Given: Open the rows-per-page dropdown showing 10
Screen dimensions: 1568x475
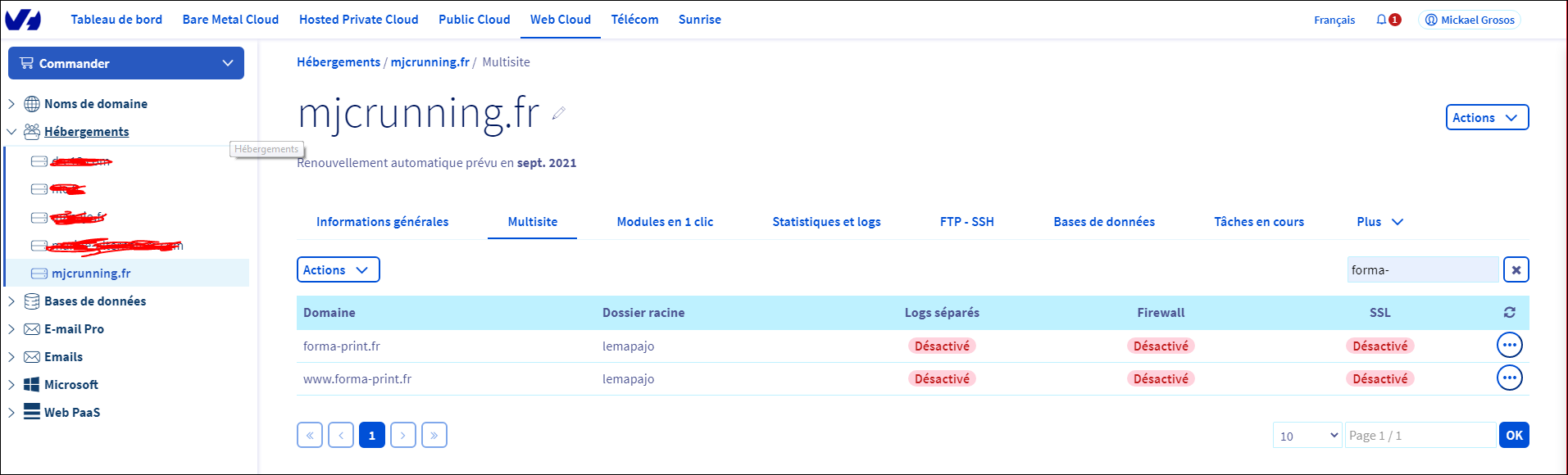Looking at the screenshot, I should (x=1307, y=436).
